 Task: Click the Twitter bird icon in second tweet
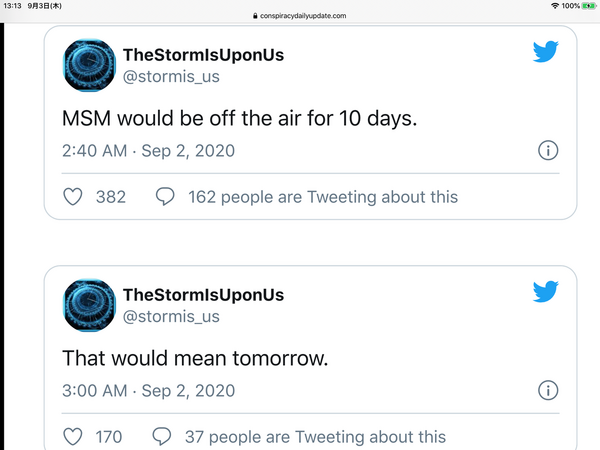[546, 291]
